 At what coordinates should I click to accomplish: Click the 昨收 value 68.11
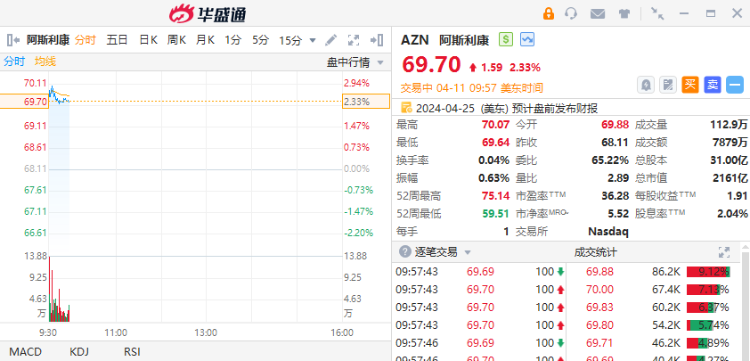pos(615,142)
